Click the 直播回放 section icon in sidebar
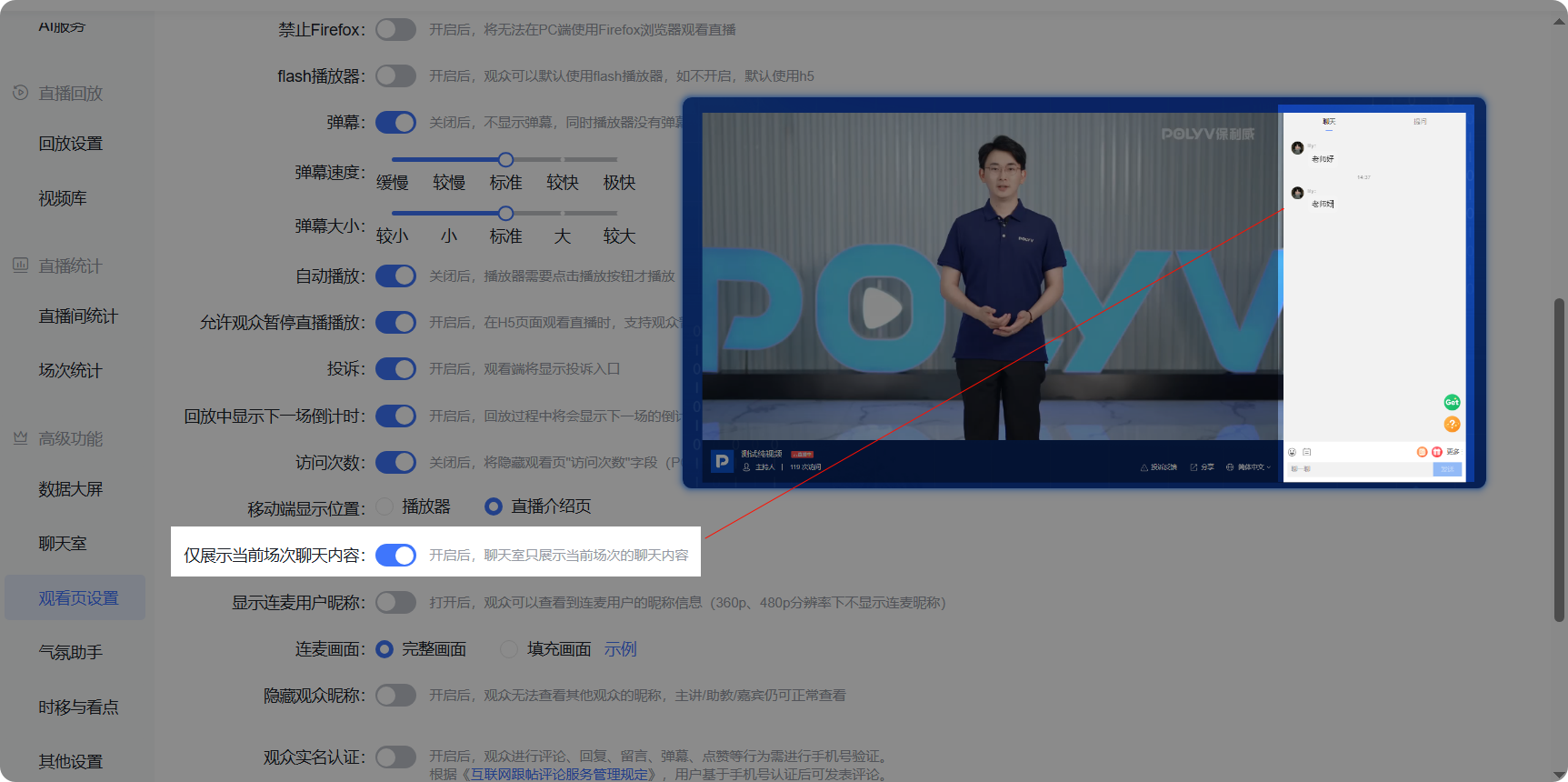1568x782 pixels. coord(20,93)
